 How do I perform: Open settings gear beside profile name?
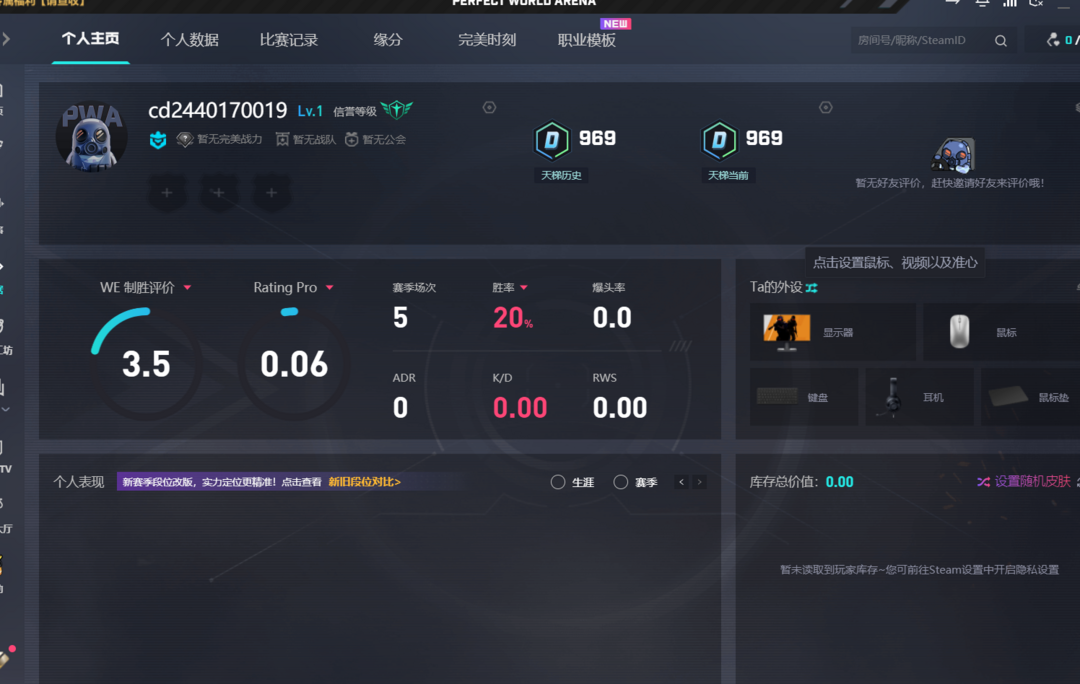pyautogui.click(x=489, y=107)
